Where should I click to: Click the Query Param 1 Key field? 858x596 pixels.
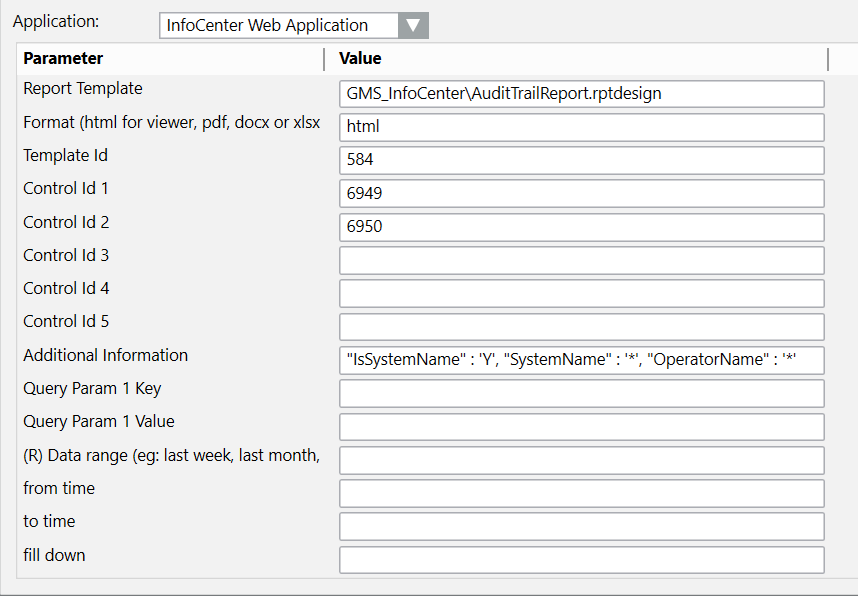coord(581,393)
